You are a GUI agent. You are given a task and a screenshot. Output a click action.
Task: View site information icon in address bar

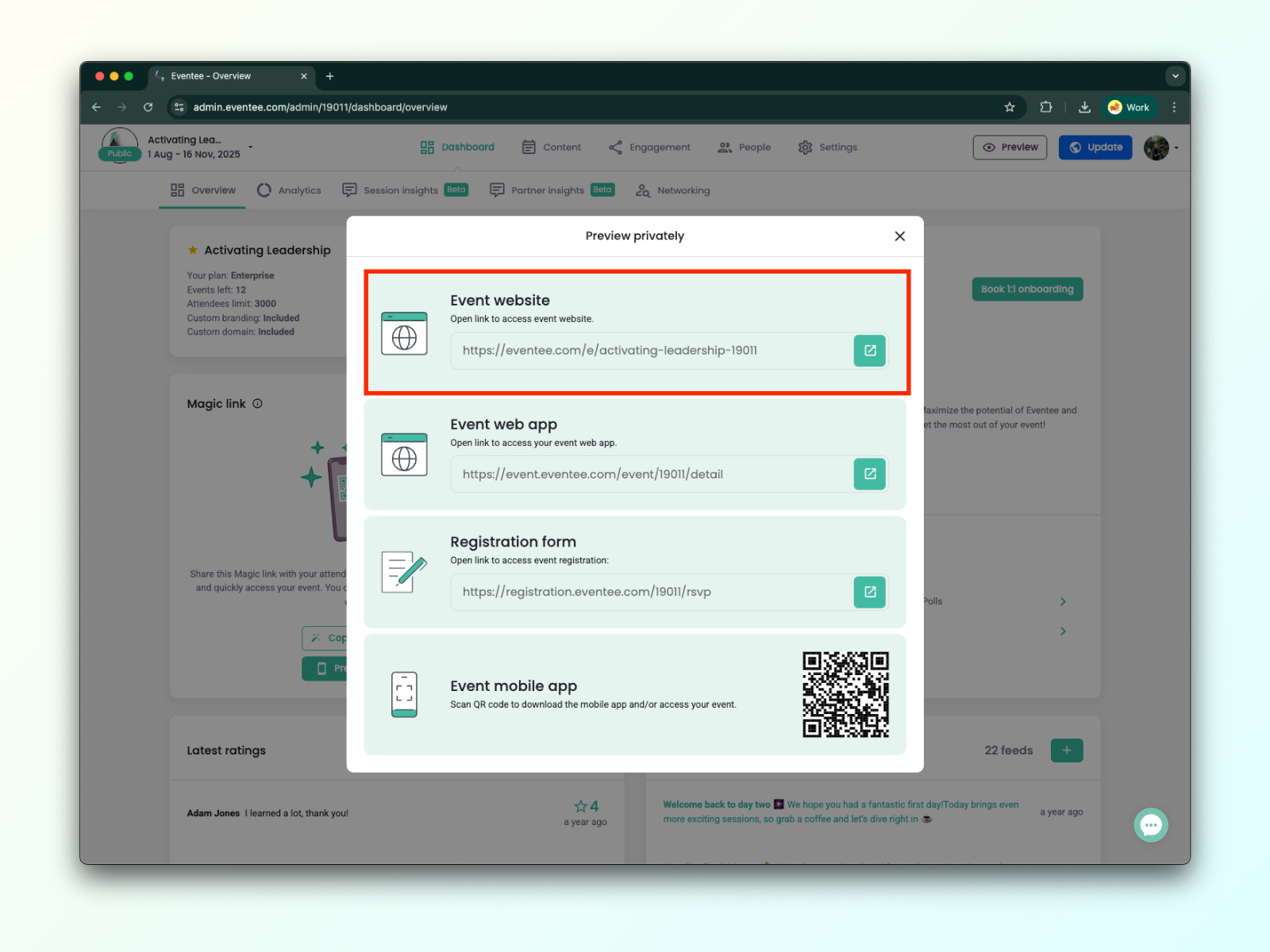click(x=179, y=107)
